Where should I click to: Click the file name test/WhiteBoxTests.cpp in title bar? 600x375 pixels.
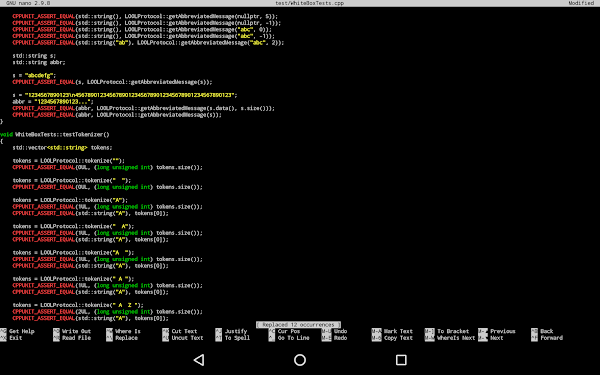click(310, 3)
